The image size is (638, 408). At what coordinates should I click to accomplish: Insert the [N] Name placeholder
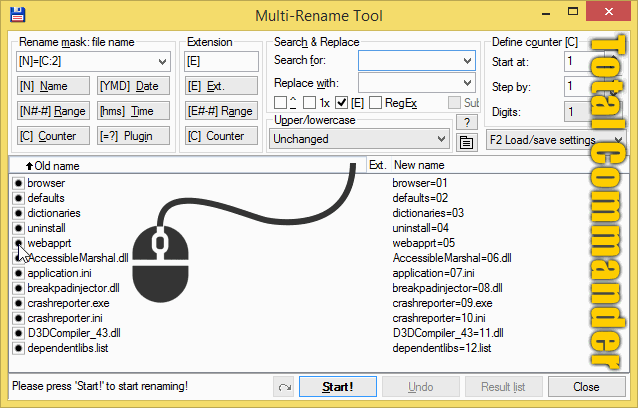tap(53, 86)
